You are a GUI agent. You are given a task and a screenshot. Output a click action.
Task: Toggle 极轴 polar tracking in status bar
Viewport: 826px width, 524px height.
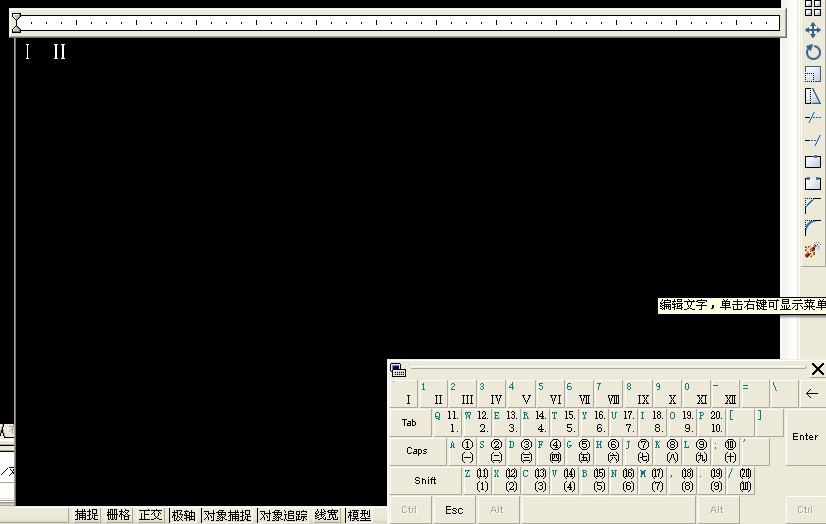coord(183,515)
